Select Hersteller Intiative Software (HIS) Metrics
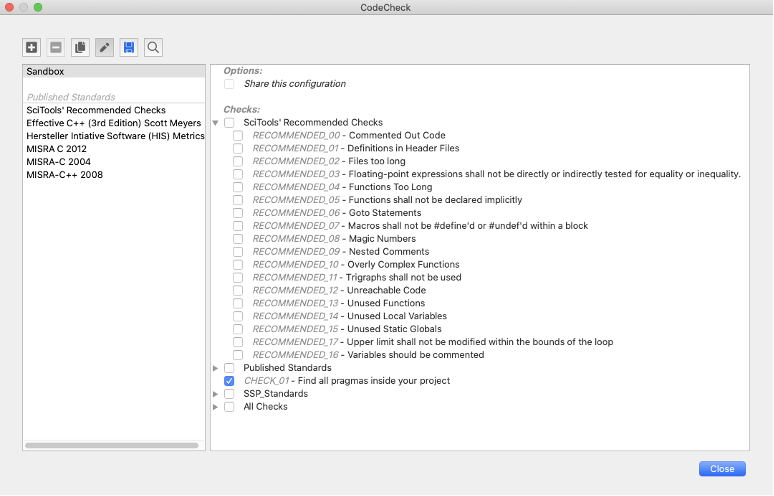The height and width of the screenshot is (496, 774). pyautogui.click(x=114, y=136)
